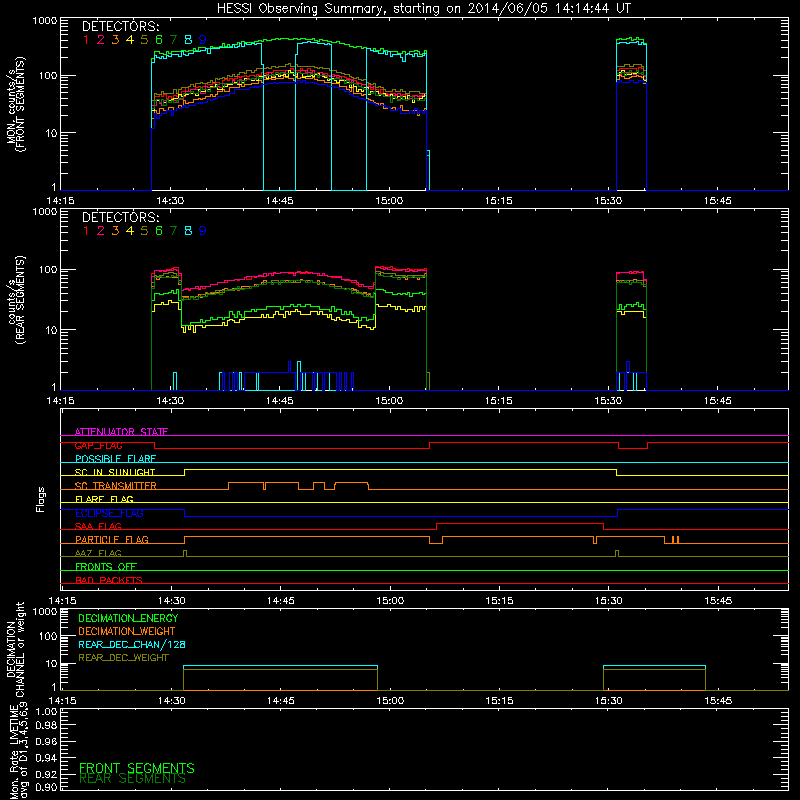Select dark green detector 7 in rear legend
Screen dimensions: 800x800
tap(173, 231)
